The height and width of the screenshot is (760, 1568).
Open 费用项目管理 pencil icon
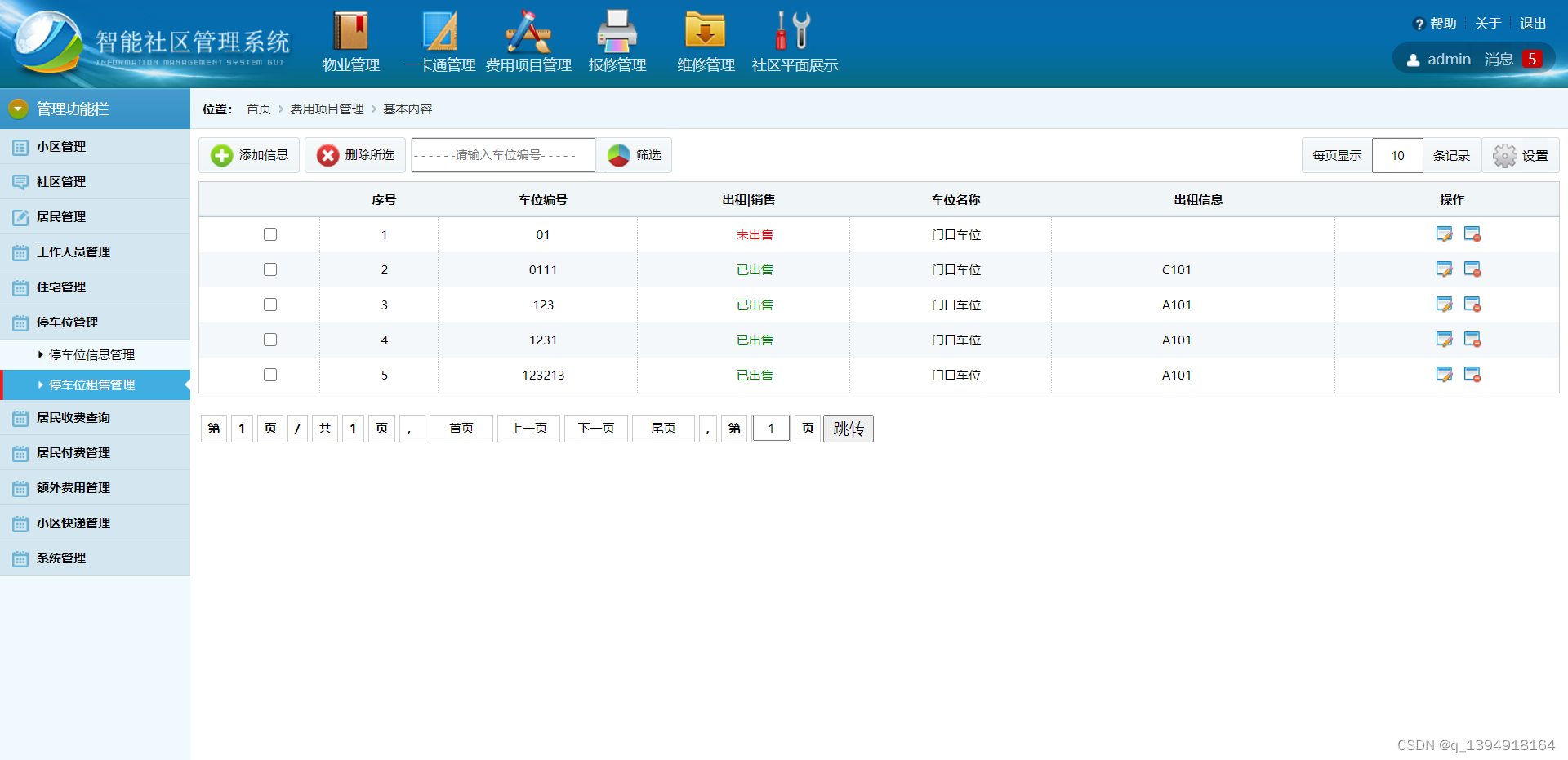click(x=528, y=31)
